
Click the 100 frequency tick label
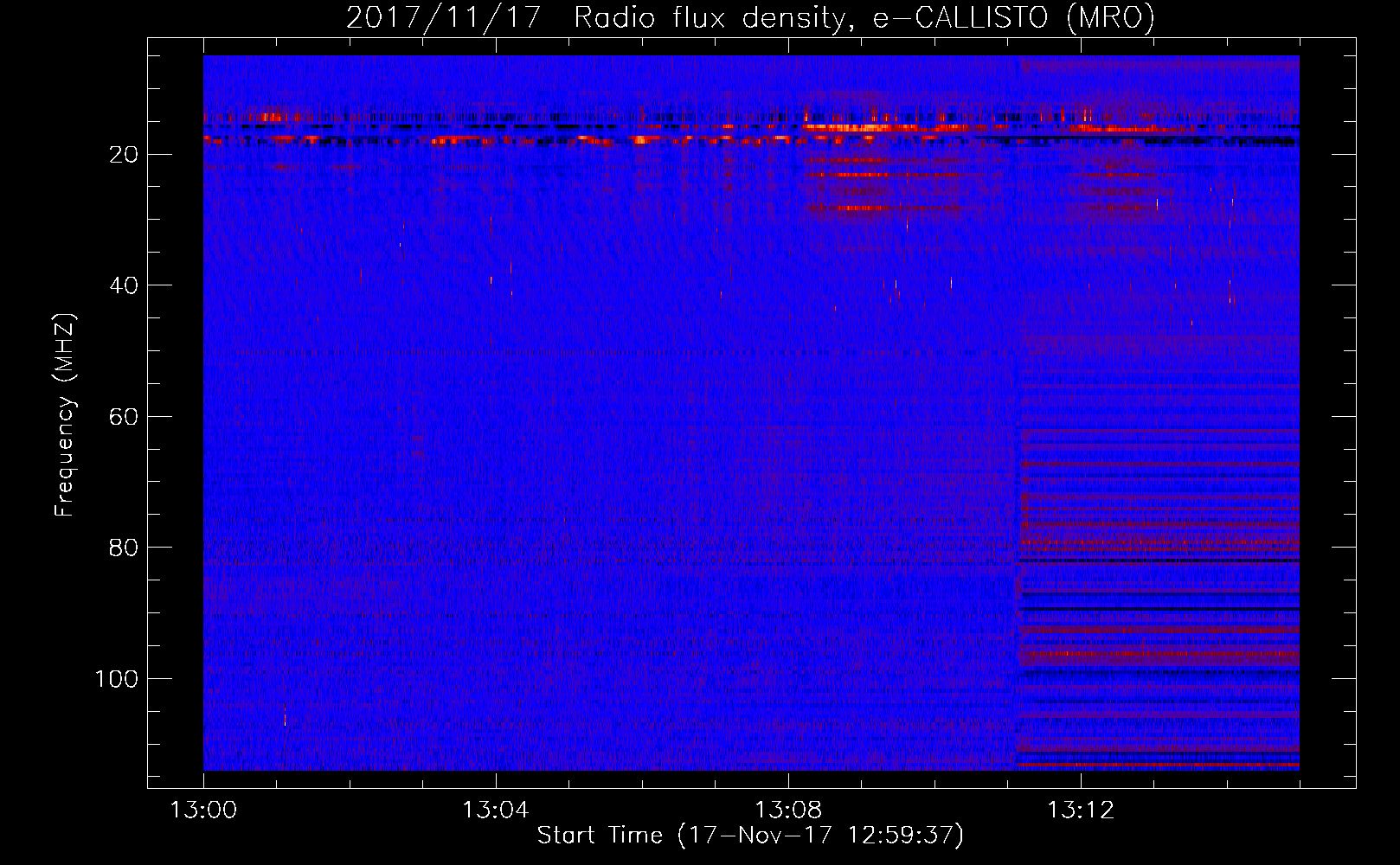[117, 679]
